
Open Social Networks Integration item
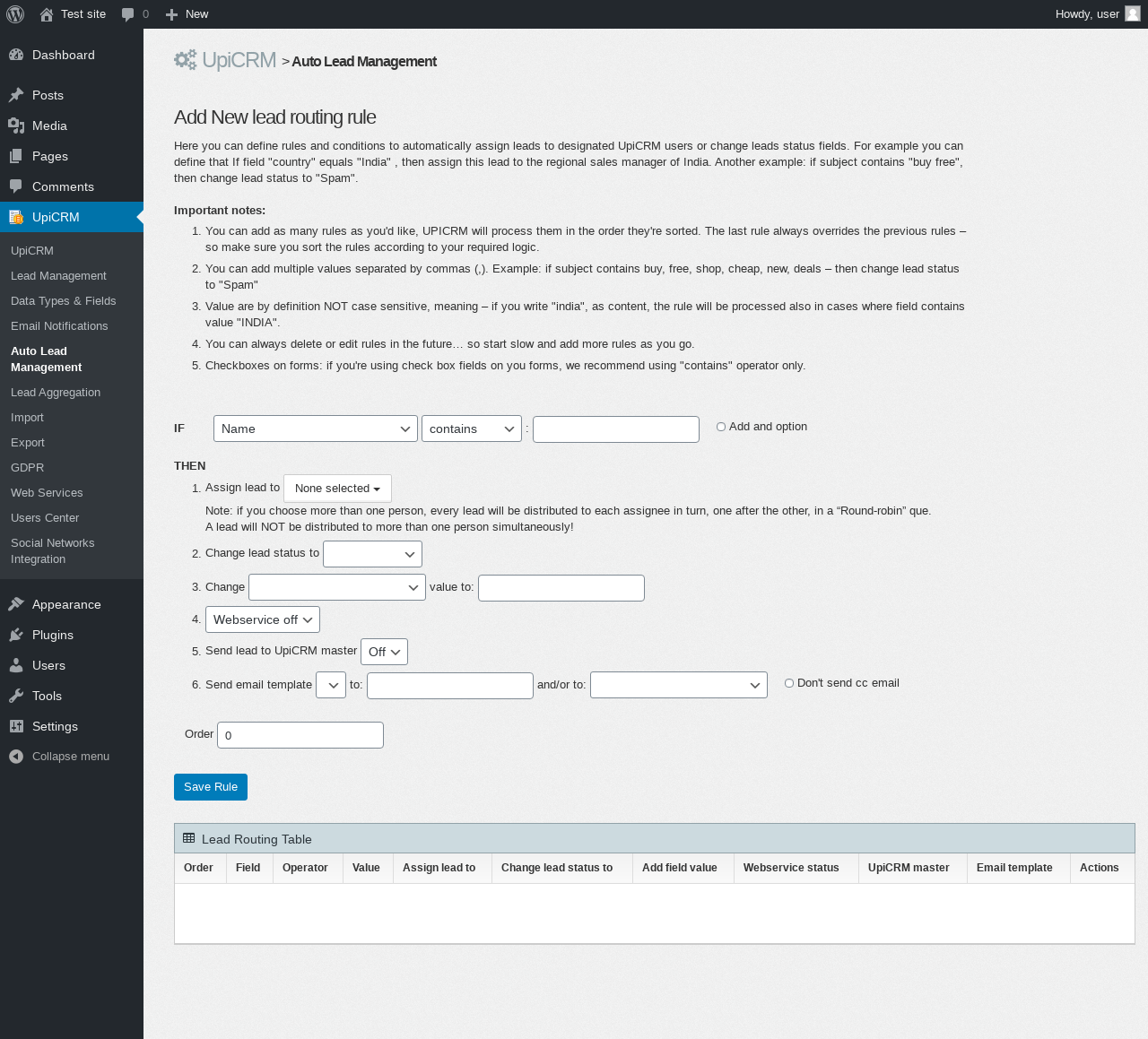(52, 550)
